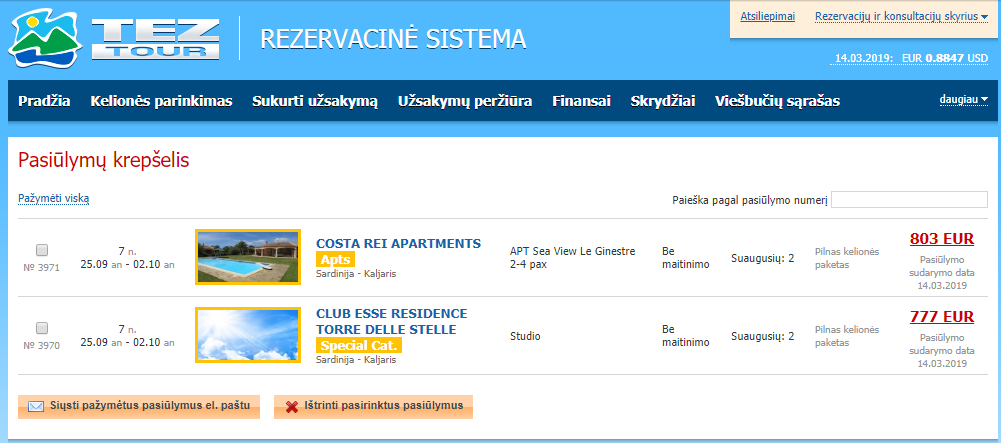Click the 777 EUR price link
The height and width of the screenshot is (443, 1001).
[x=942, y=317]
